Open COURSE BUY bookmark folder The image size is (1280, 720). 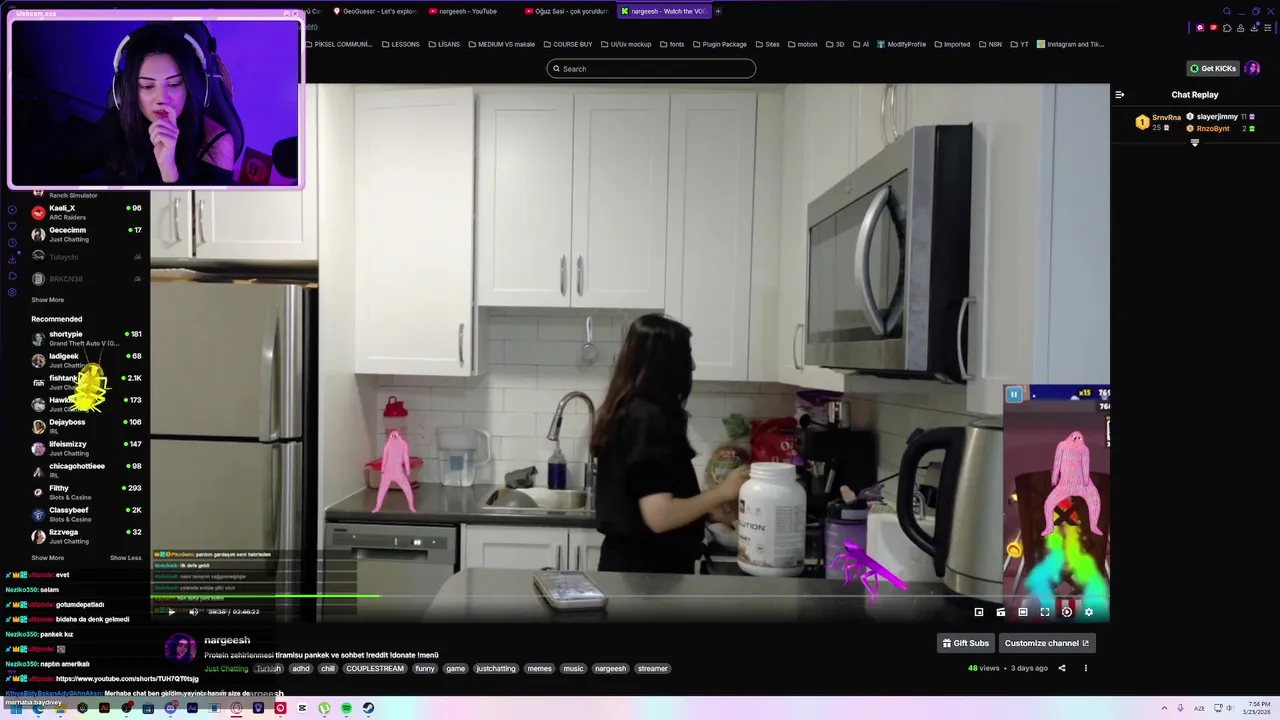coord(568,44)
